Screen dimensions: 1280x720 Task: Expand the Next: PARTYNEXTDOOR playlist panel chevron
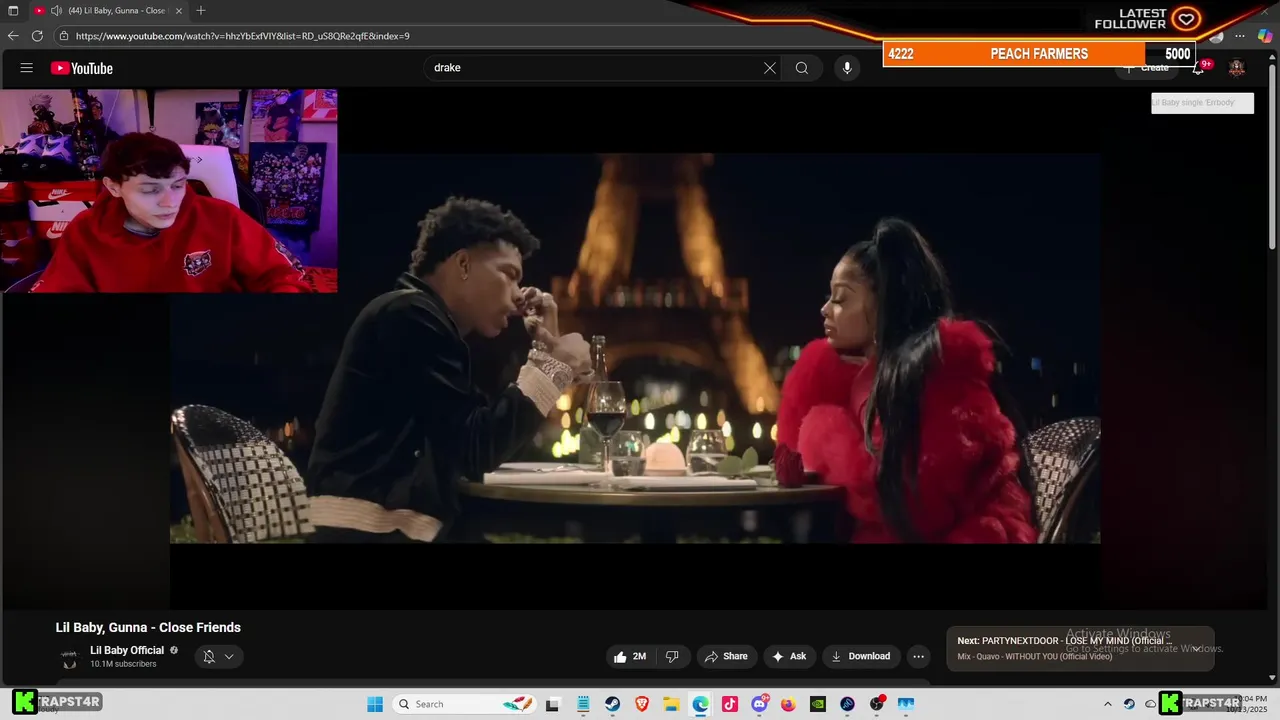coord(1197,648)
